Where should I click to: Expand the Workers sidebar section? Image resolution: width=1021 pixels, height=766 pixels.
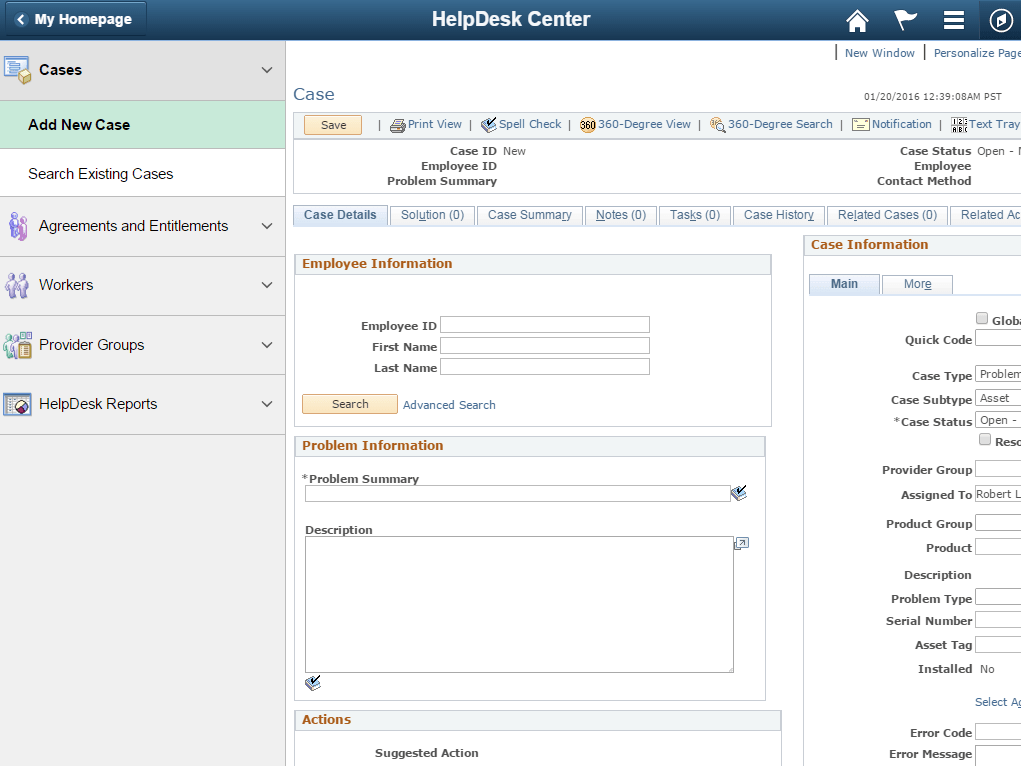[x=266, y=285]
